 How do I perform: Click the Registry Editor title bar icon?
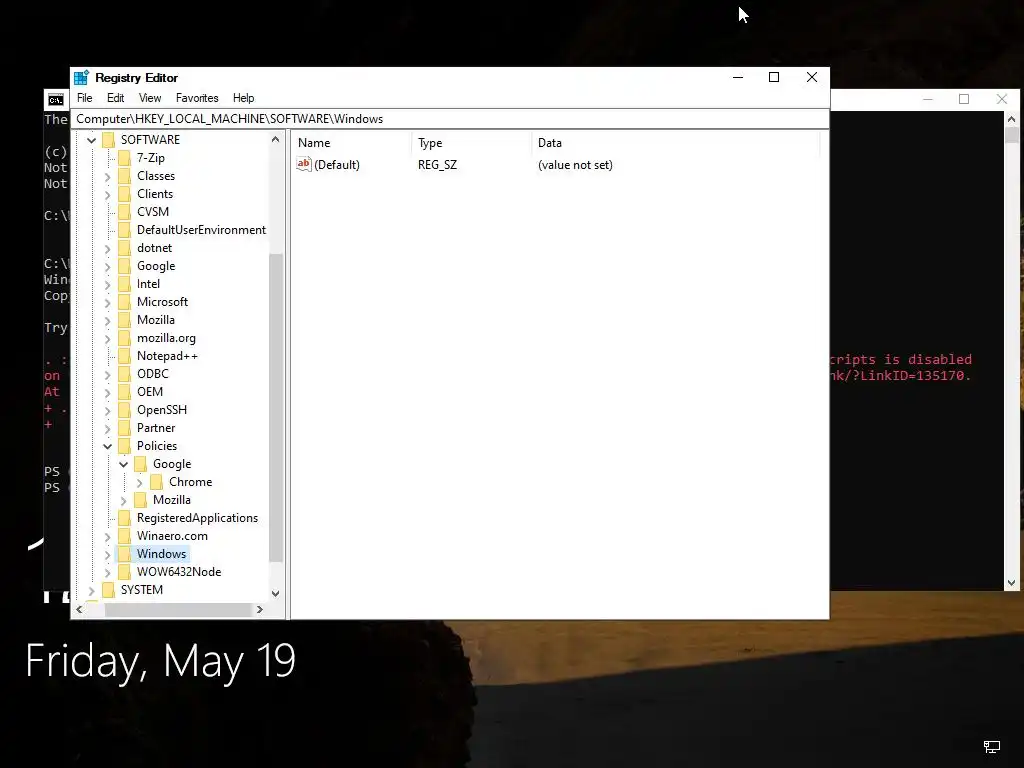tap(82, 78)
